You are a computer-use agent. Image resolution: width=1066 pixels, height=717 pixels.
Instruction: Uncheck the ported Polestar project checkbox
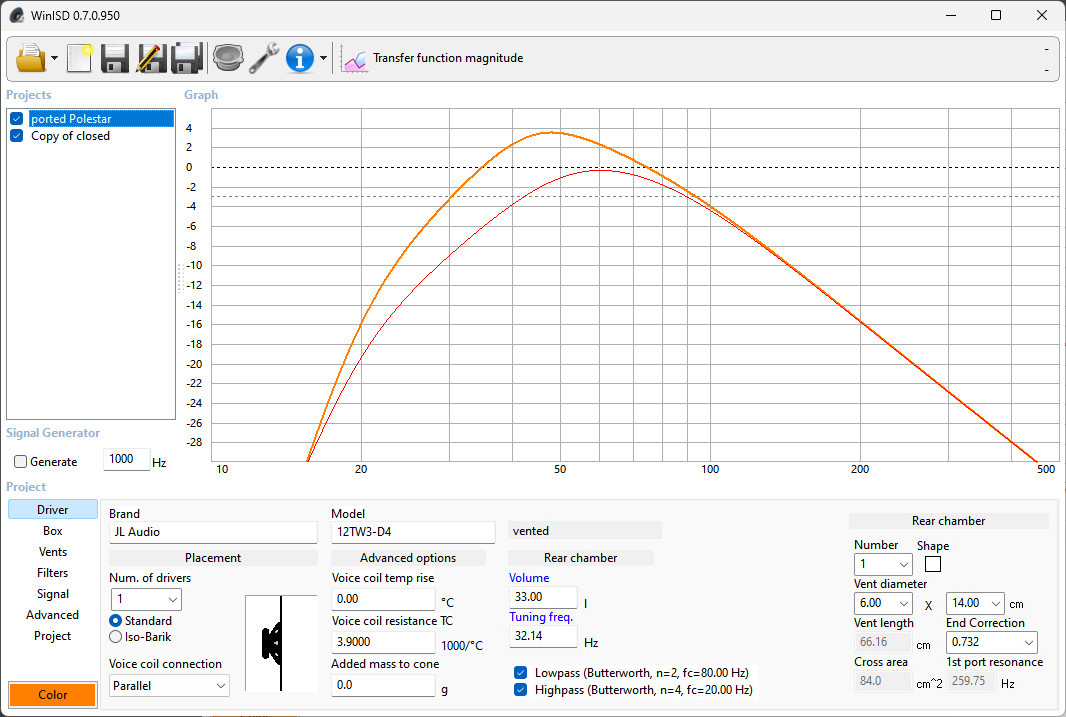click(x=16, y=119)
